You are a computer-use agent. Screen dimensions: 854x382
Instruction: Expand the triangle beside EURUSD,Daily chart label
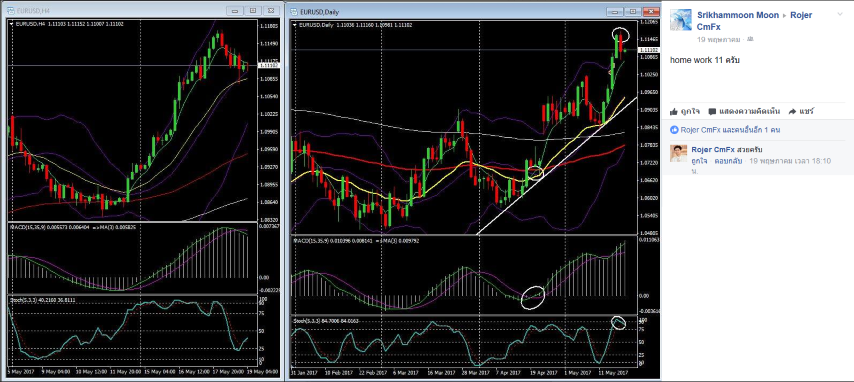coord(296,25)
